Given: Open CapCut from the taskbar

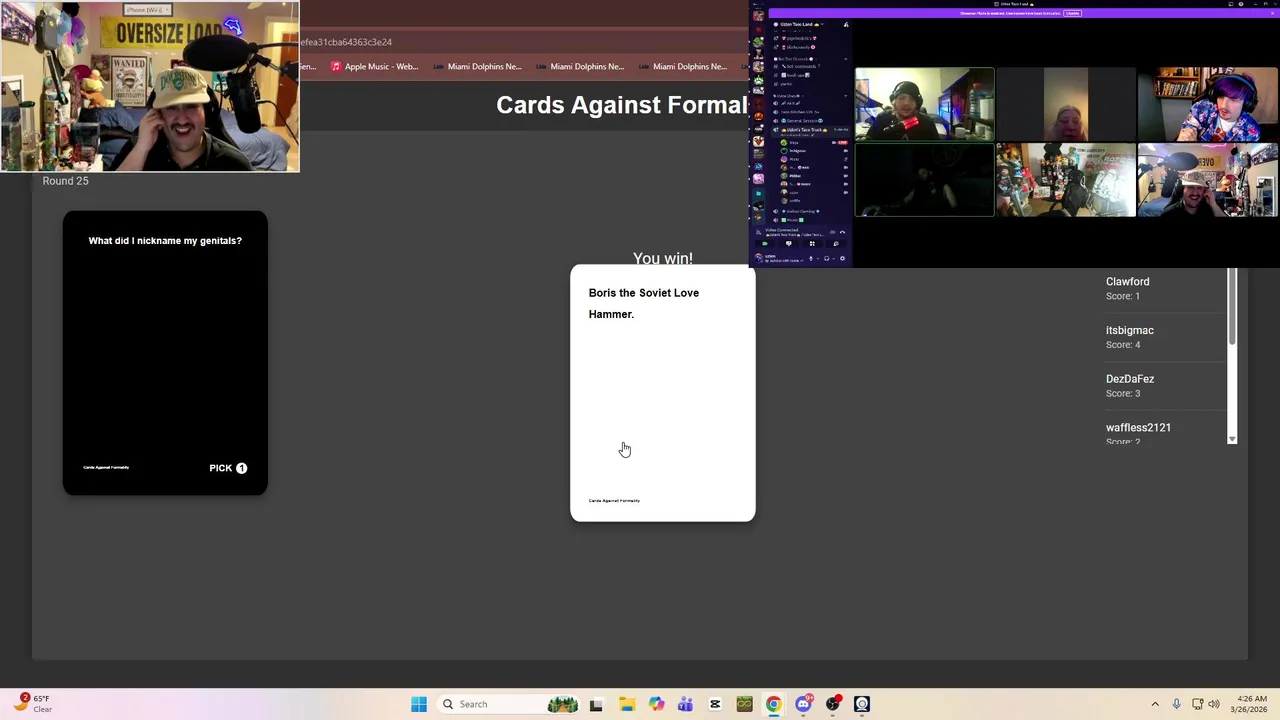Looking at the screenshot, I should tap(715, 704).
